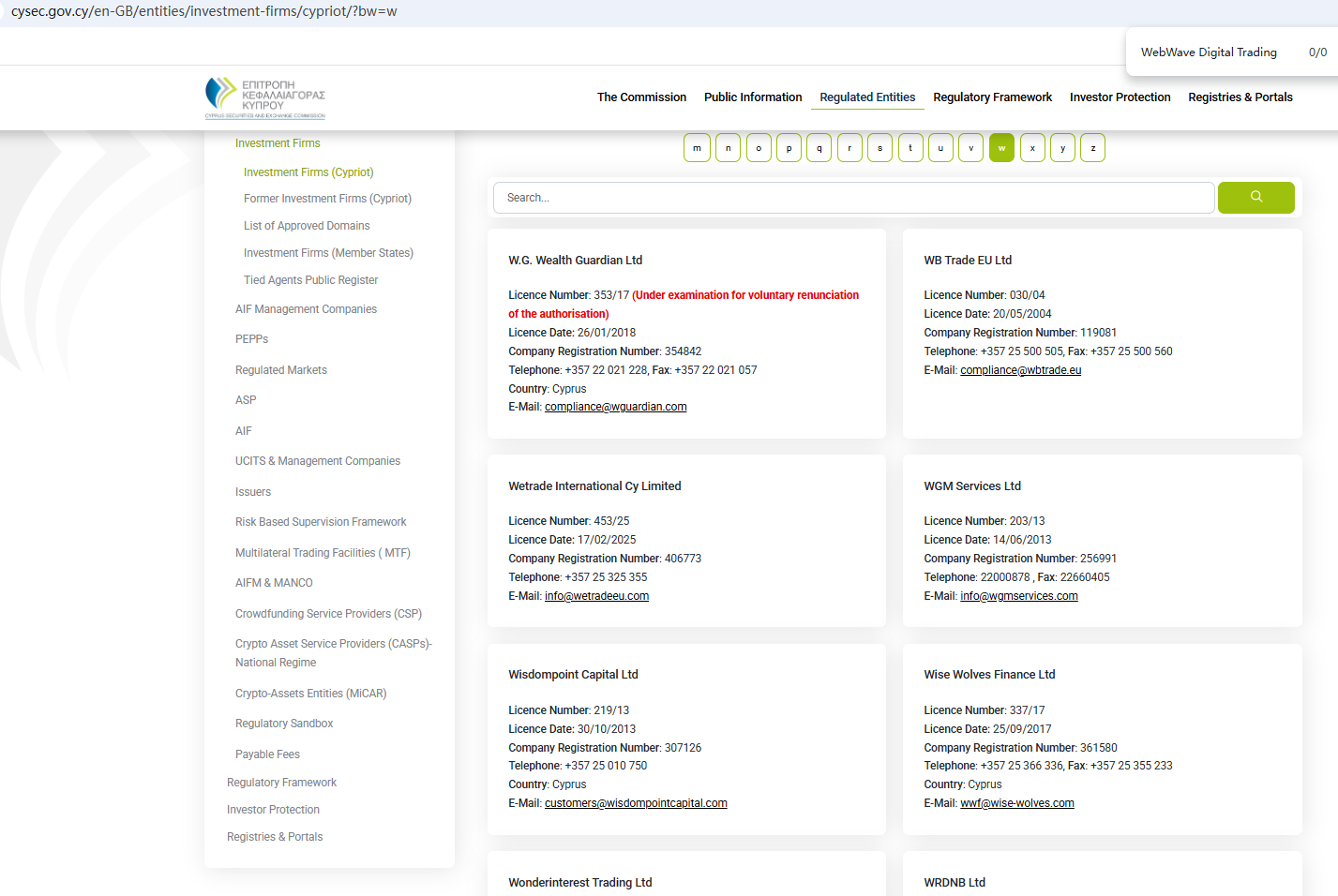Click the green magnifier search button
Image resolution: width=1338 pixels, height=896 pixels.
(1255, 198)
